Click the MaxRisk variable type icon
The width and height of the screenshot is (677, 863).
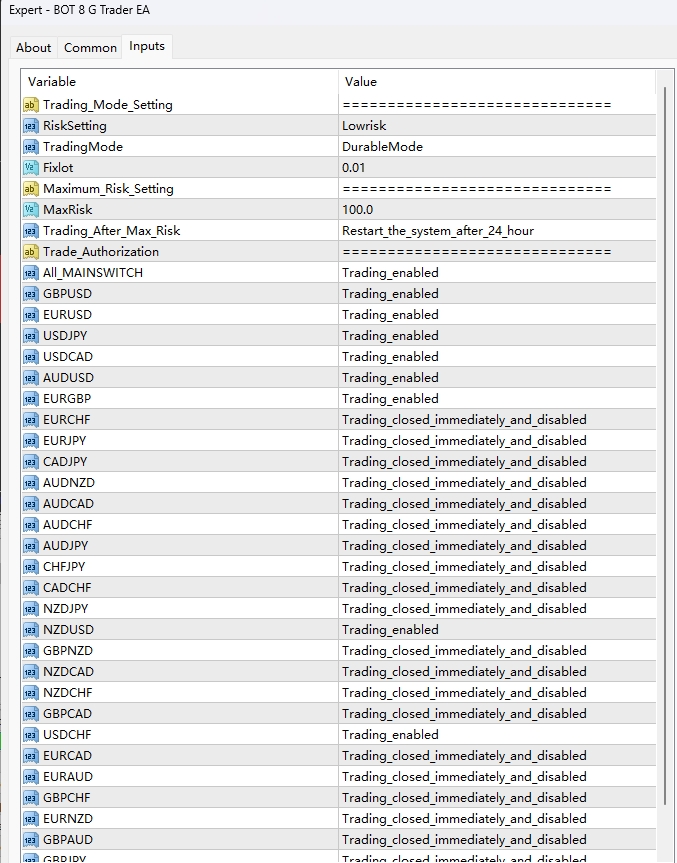click(30, 210)
